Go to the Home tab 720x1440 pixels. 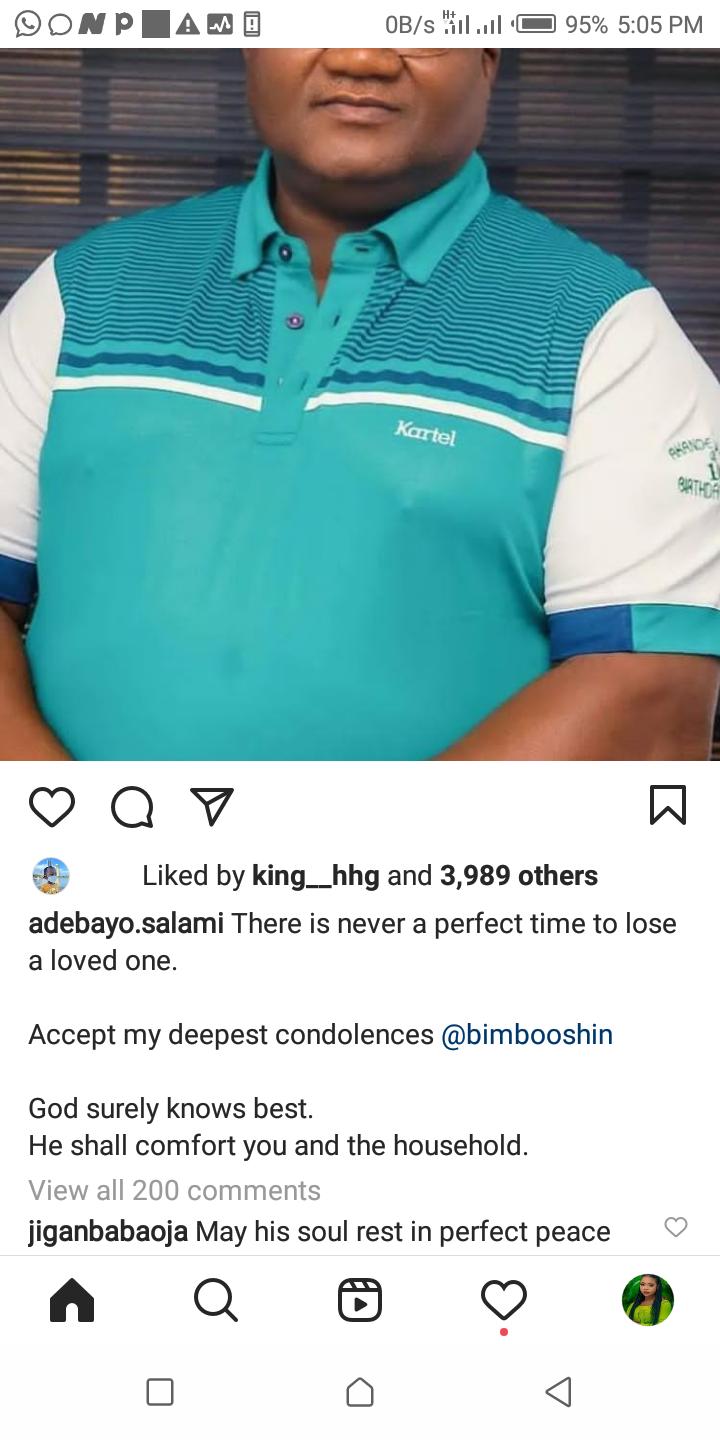(x=72, y=1301)
